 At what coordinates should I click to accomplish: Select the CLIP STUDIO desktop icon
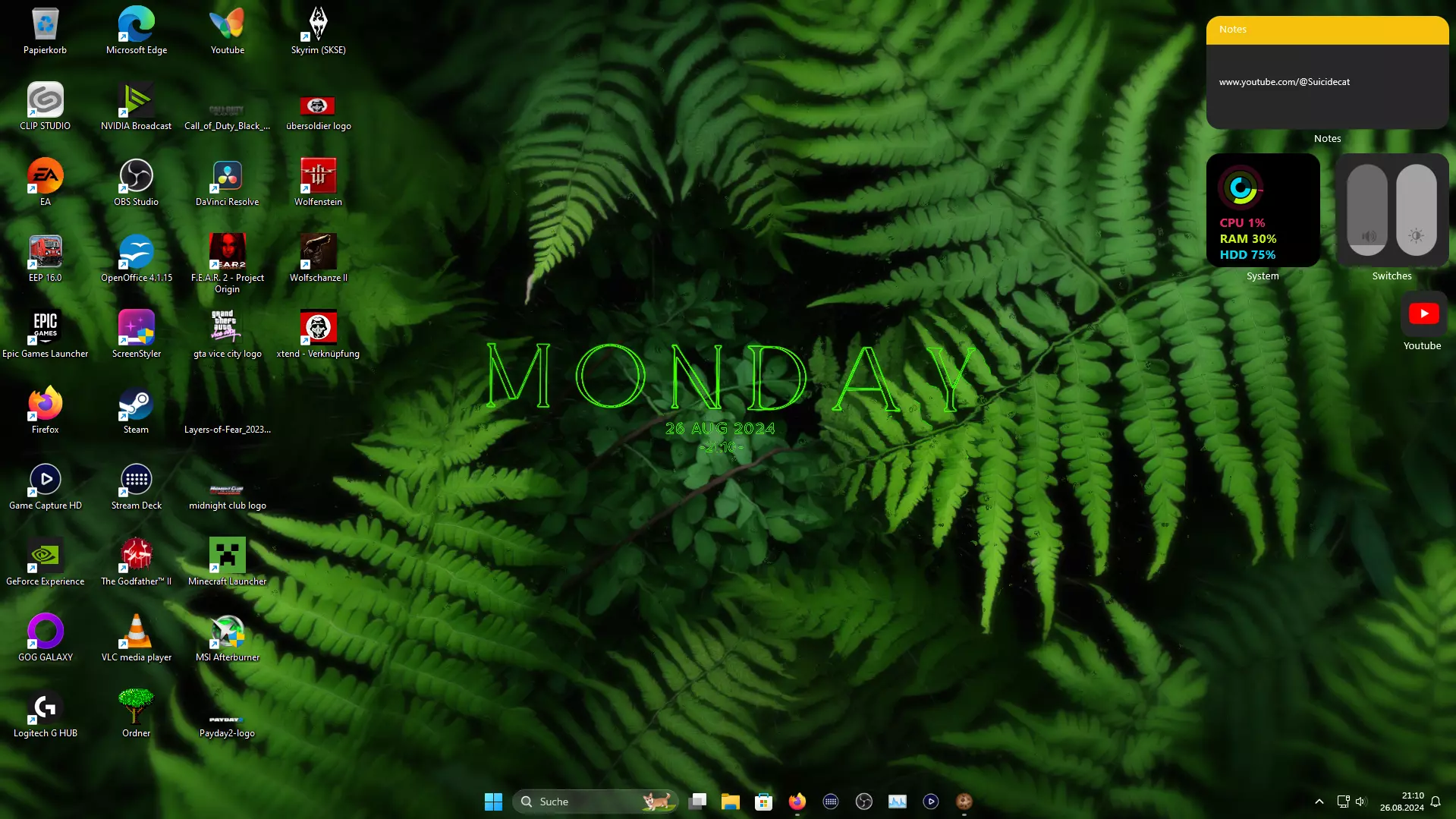click(x=46, y=106)
